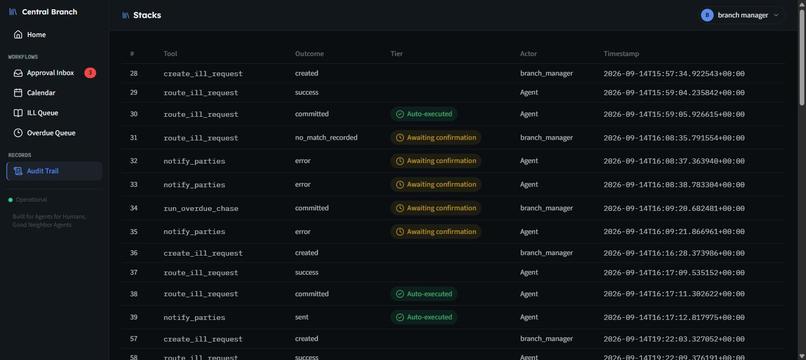806x360 pixels.
Task: Click the Central Branch logo icon
Action: tap(13, 12)
